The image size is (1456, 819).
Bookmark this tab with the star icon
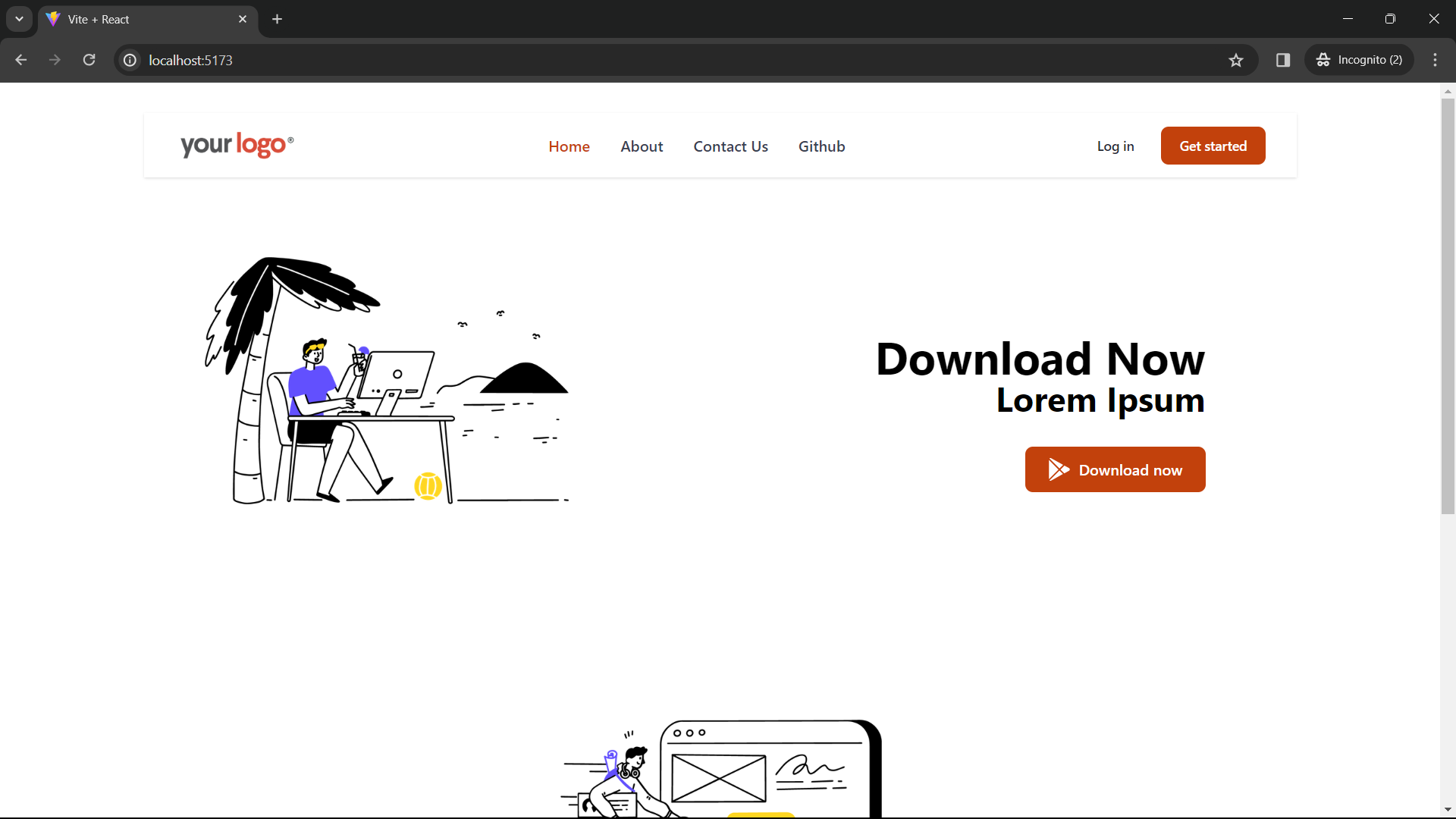[x=1236, y=60]
